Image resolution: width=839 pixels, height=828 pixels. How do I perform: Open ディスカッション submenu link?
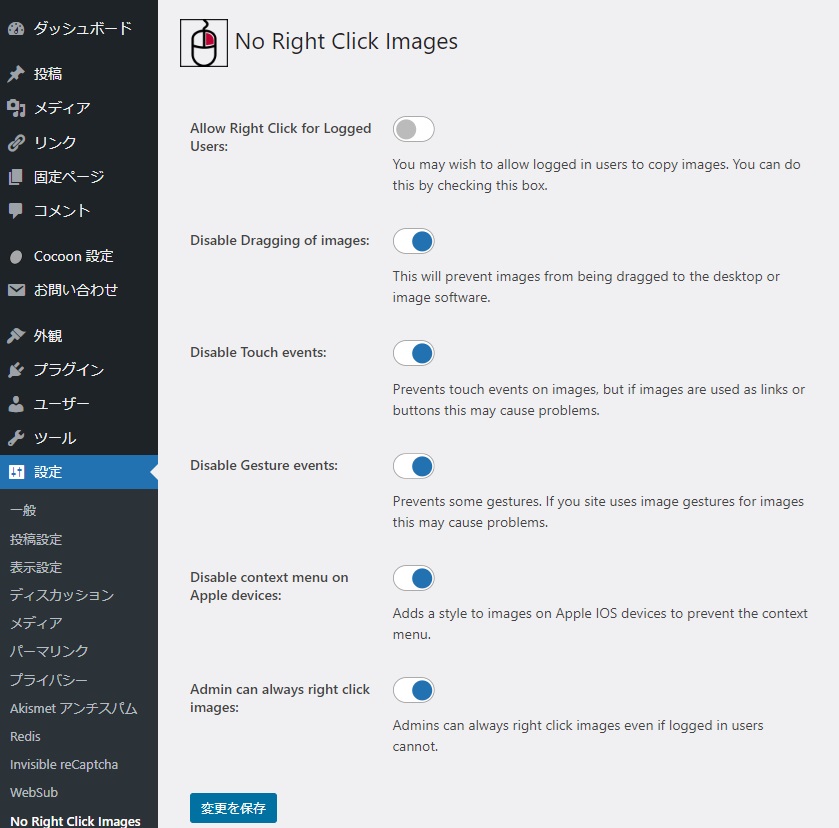(62, 595)
